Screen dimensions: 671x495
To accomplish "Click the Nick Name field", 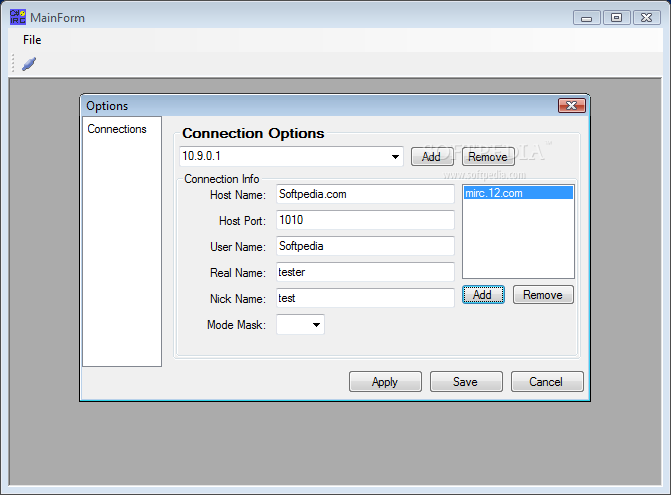I will 365,298.
